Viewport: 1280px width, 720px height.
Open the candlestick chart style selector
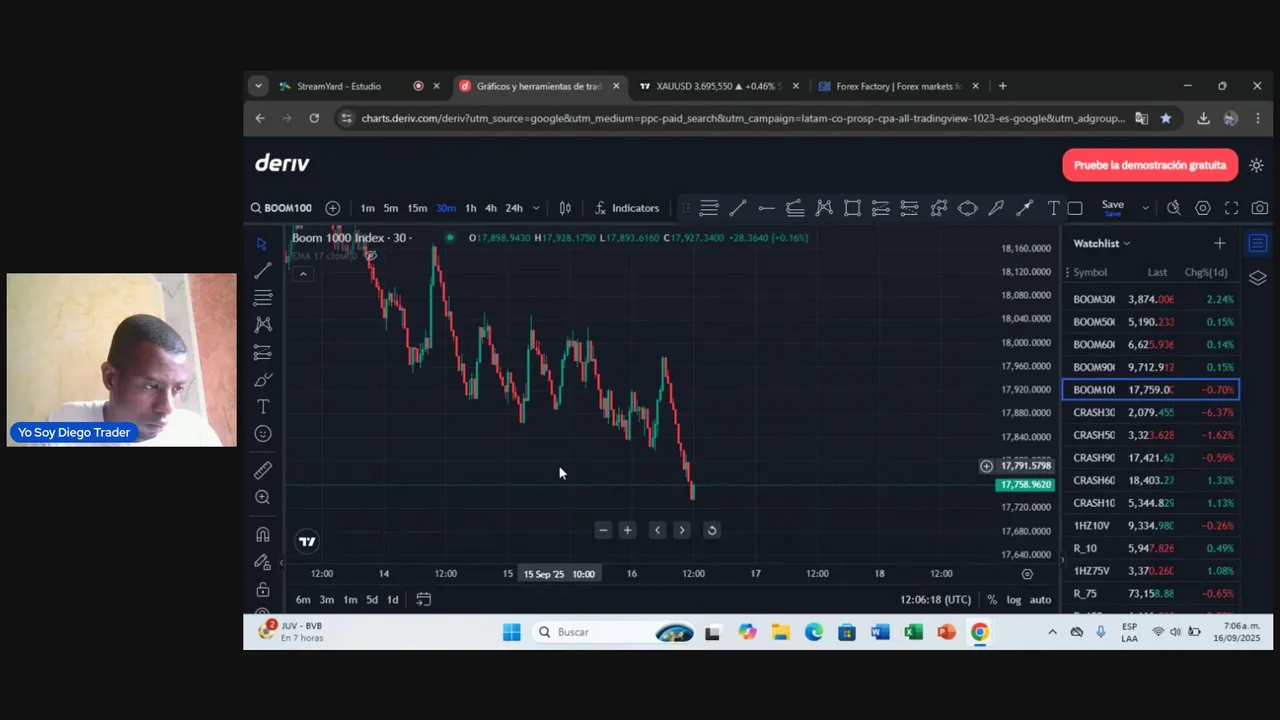click(x=565, y=208)
